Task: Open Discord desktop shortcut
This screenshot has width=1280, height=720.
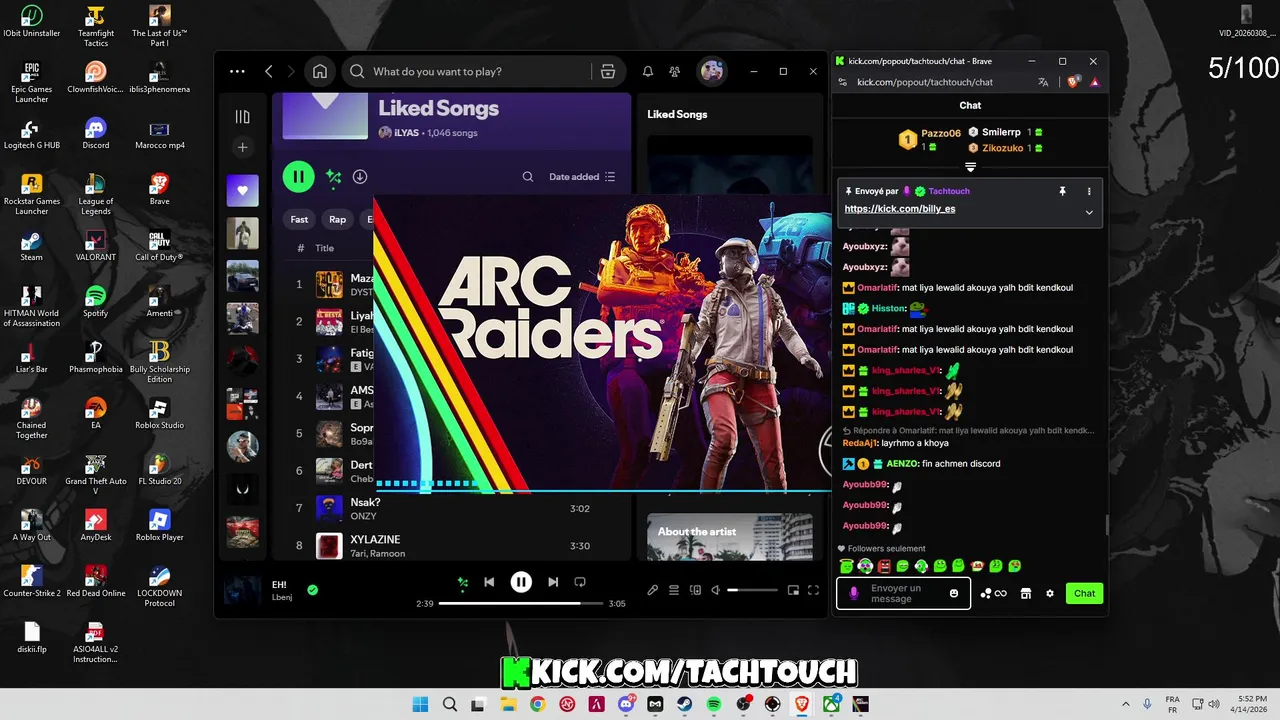Action: [96, 133]
